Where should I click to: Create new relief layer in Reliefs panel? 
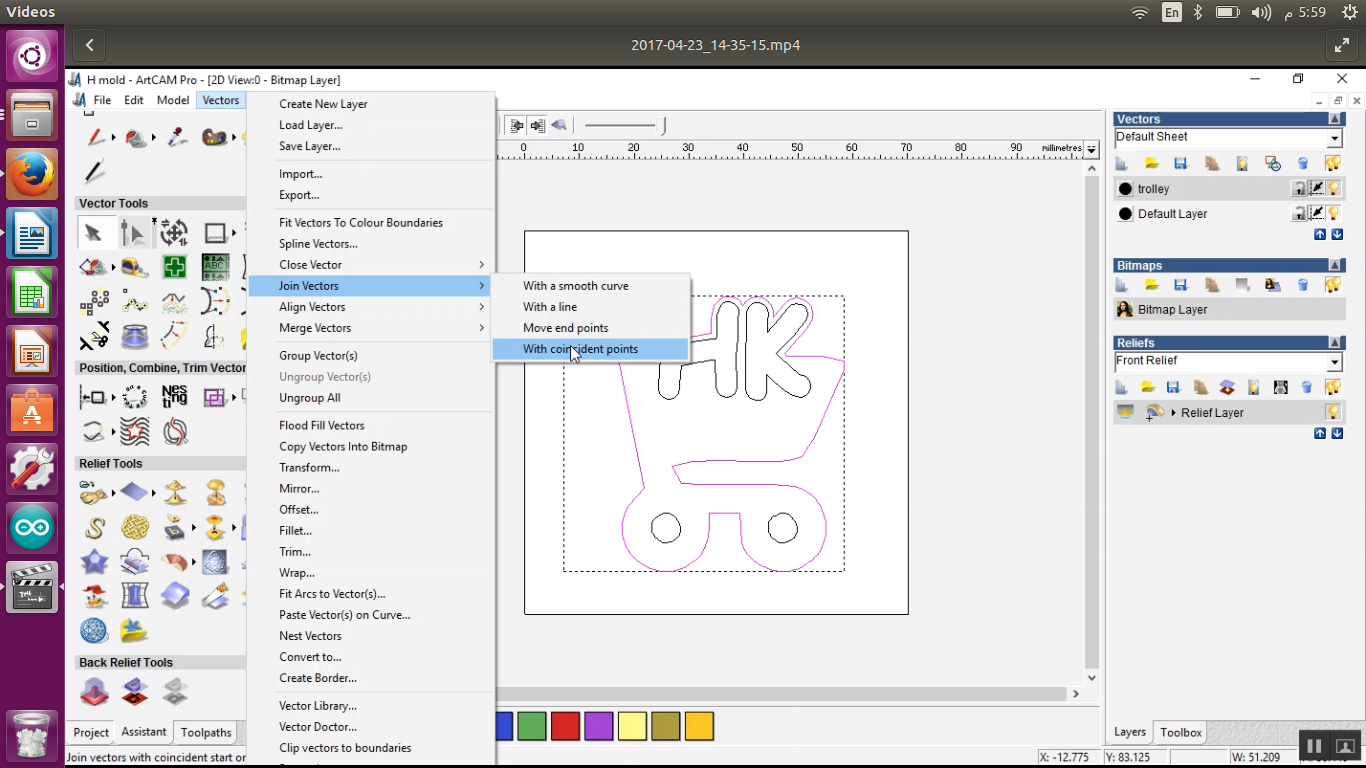[1122, 387]
